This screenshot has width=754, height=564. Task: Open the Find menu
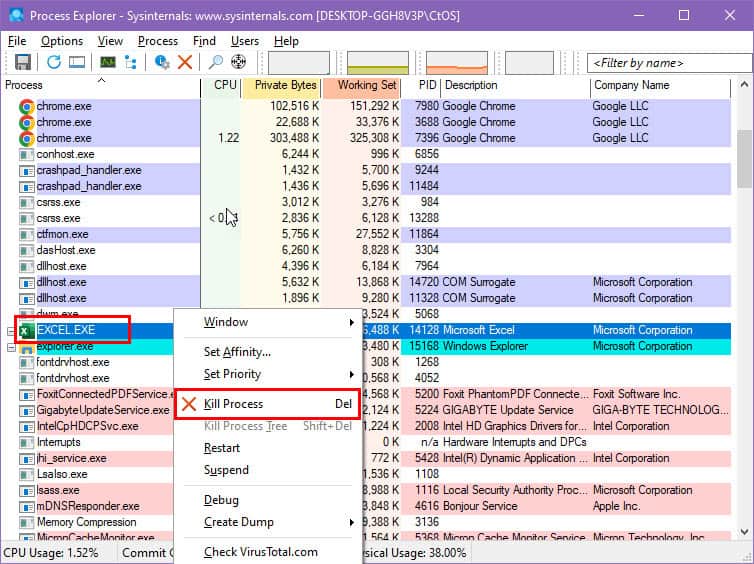(204, 41)
